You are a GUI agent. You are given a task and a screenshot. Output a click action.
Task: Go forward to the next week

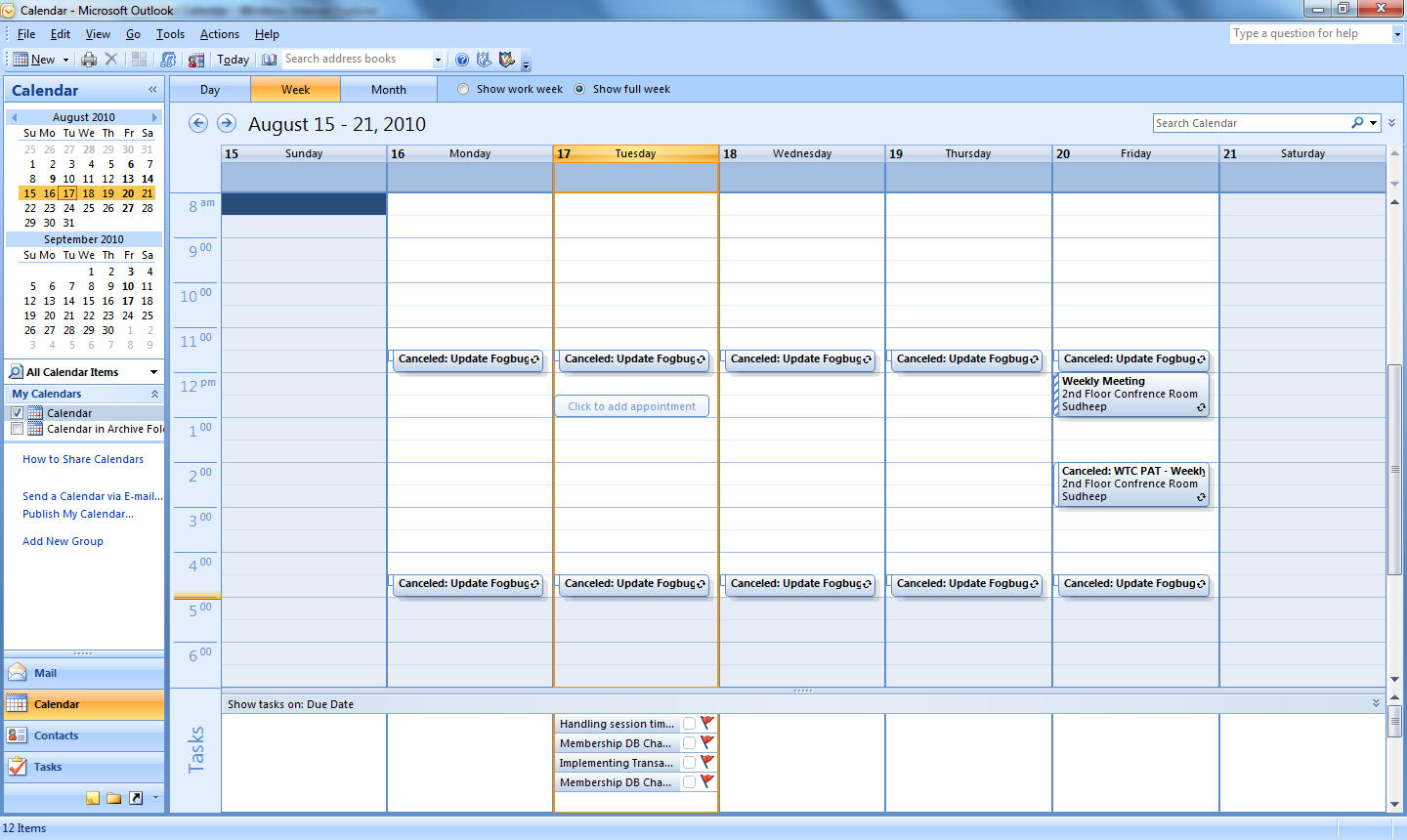(x=227, y=123)
